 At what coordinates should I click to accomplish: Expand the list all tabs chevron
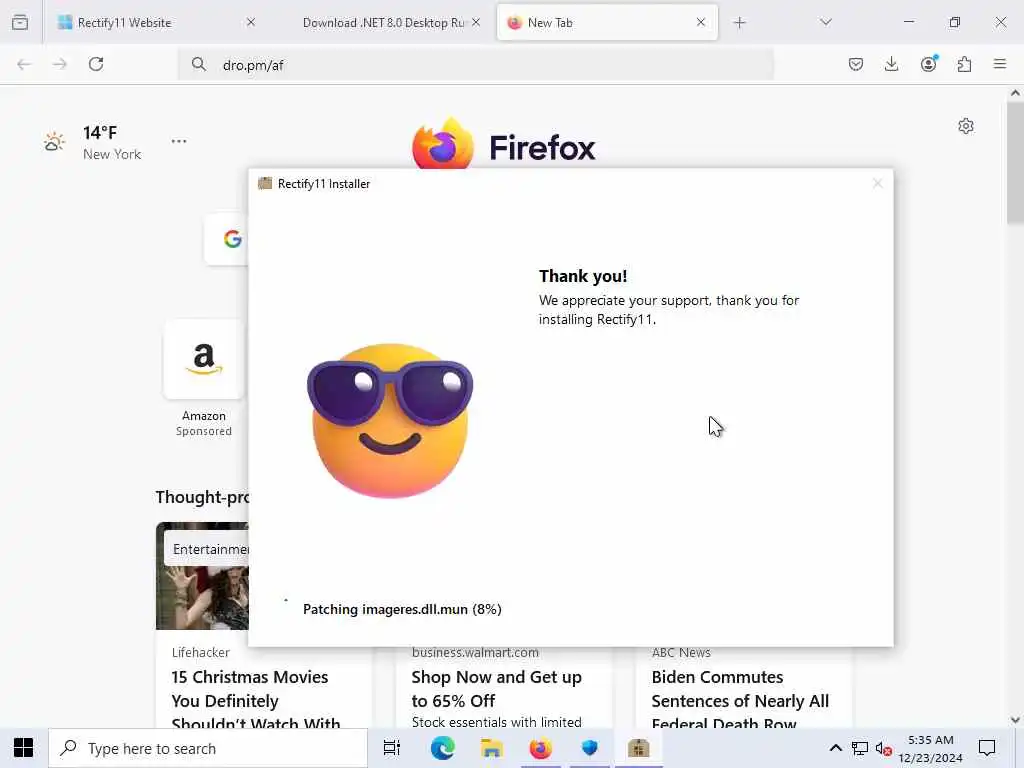825,22
